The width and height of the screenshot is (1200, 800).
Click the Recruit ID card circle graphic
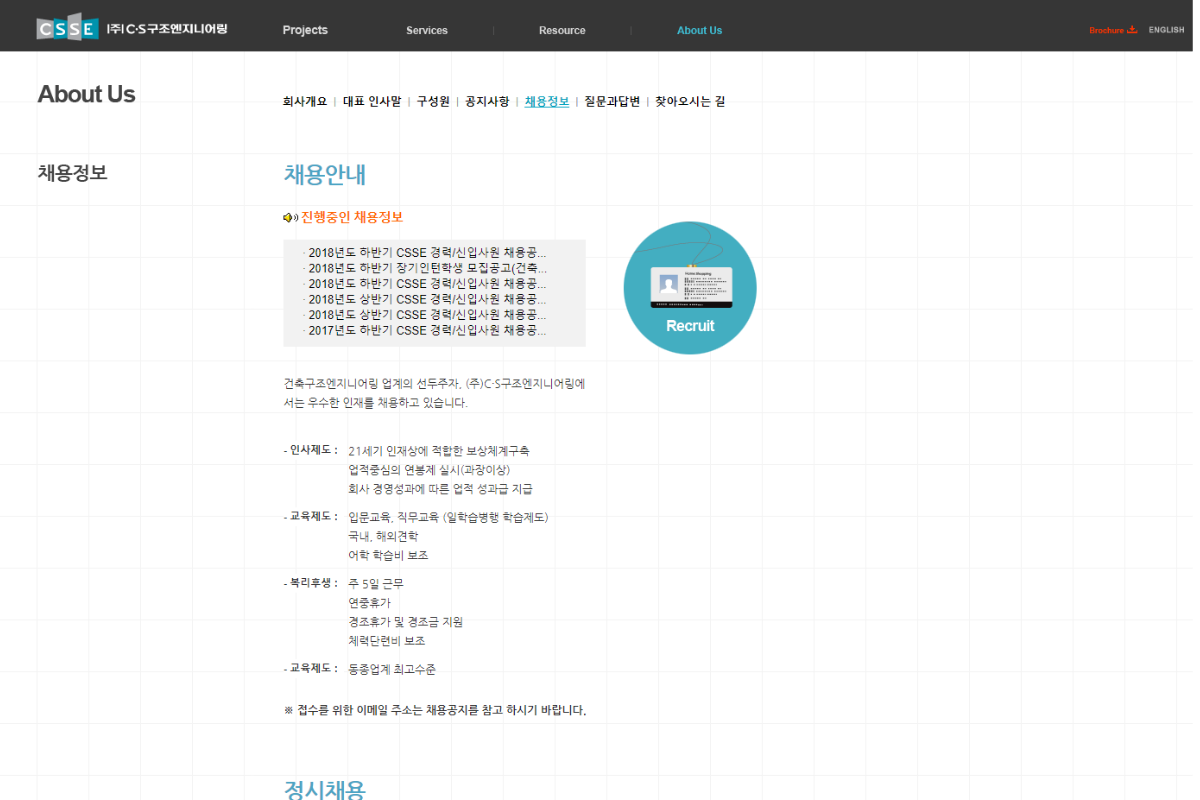tap(690, 288)
